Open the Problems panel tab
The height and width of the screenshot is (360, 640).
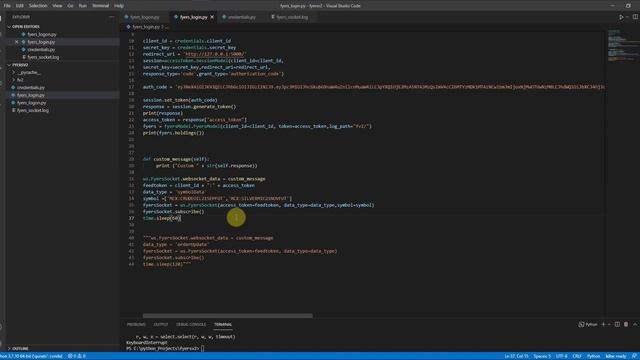136,324
